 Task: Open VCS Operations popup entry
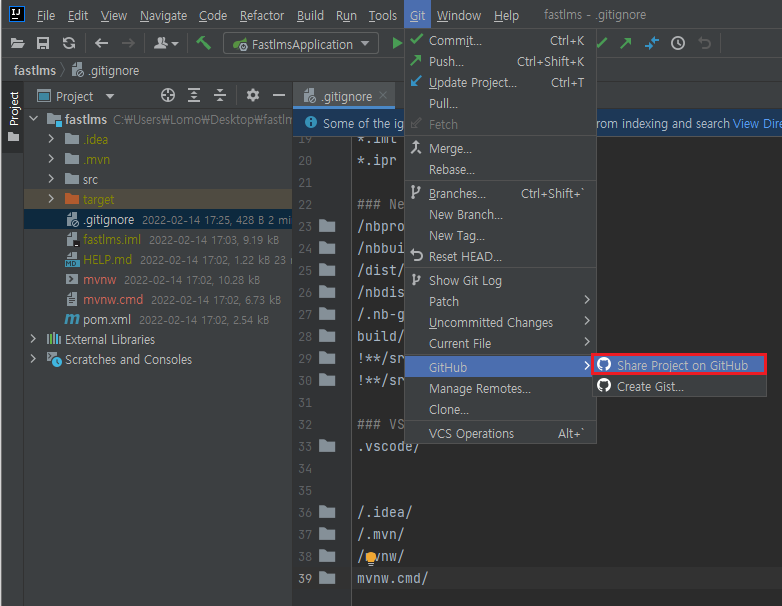(x=500, y=433)
